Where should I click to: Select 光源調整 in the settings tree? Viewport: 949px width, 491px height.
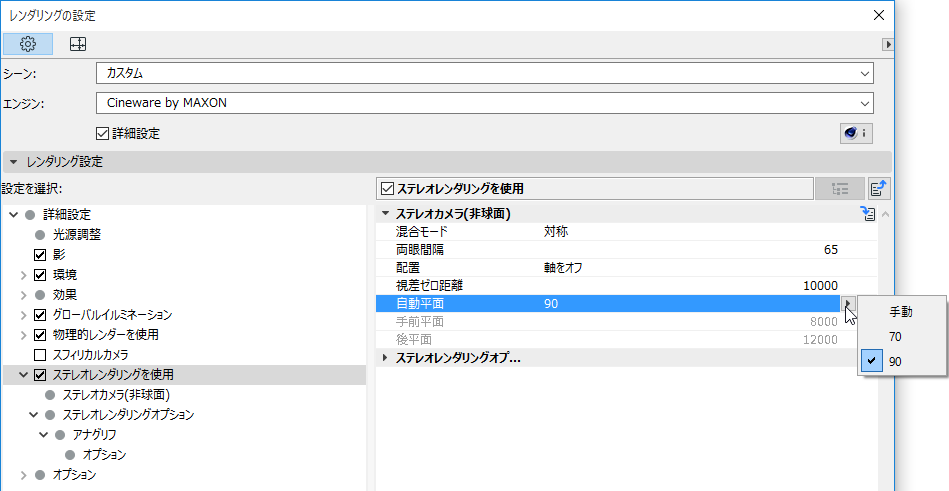pos(77,235)
